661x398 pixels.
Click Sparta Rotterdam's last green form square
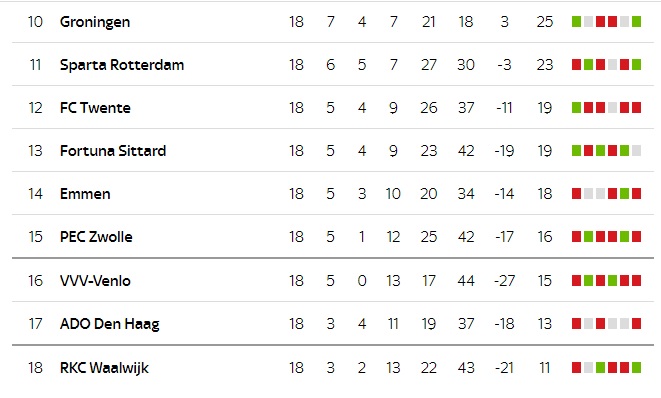(x=637, y=65)
